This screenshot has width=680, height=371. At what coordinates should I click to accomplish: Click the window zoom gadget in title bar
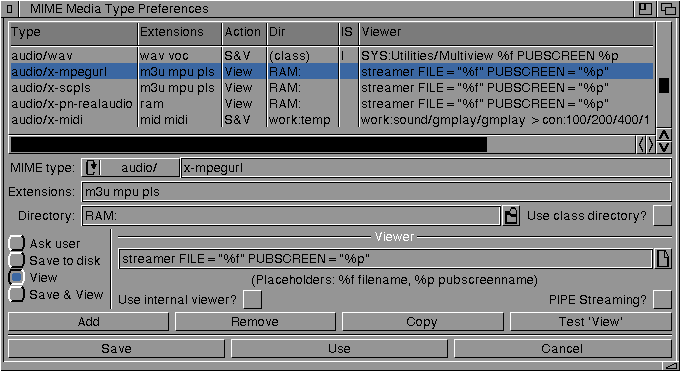pyautogui.click(x=645, y=9)
